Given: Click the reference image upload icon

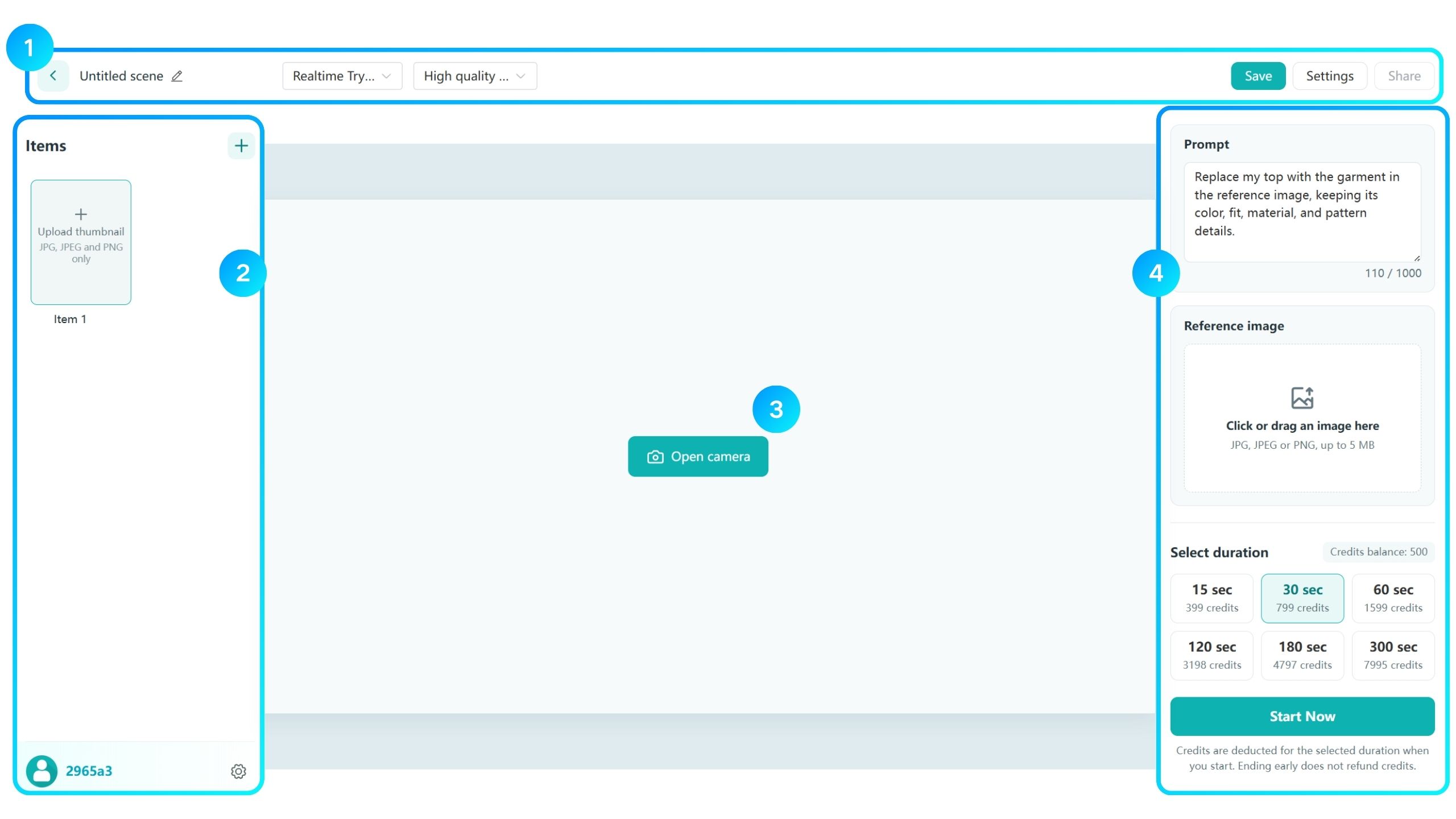Looking at the screenshot, I should pyautogui.click(x=1302, y=398).
